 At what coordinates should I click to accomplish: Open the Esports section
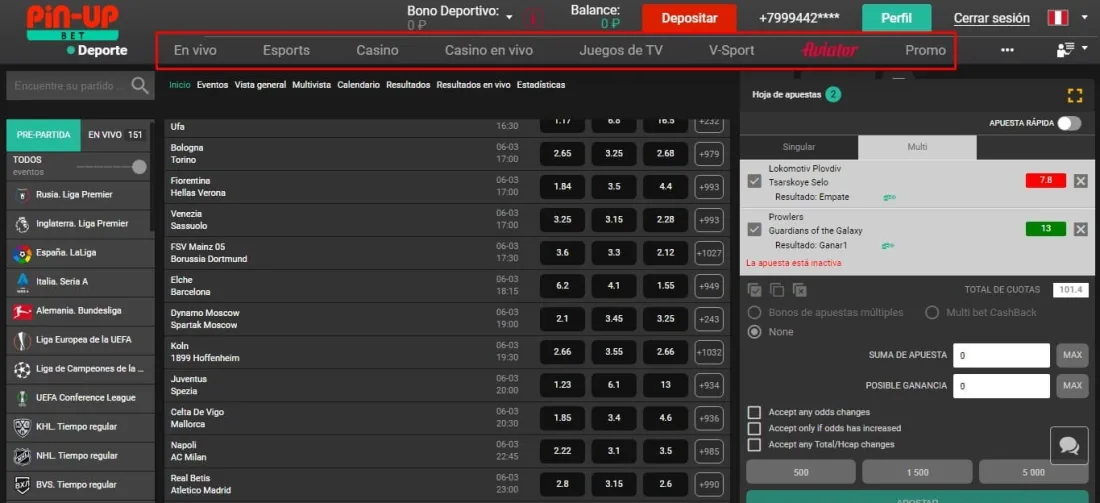coord(286,51)
